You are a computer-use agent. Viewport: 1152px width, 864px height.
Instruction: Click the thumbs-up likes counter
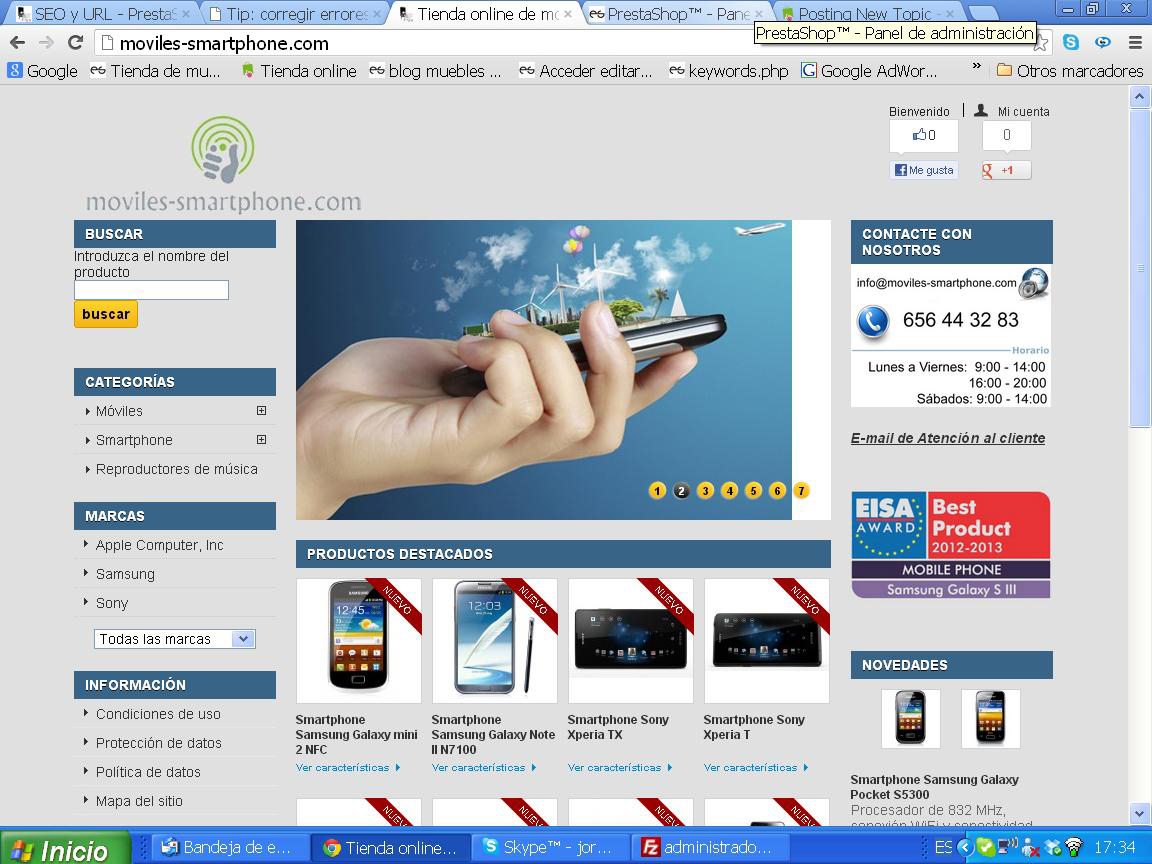point(924,135)
